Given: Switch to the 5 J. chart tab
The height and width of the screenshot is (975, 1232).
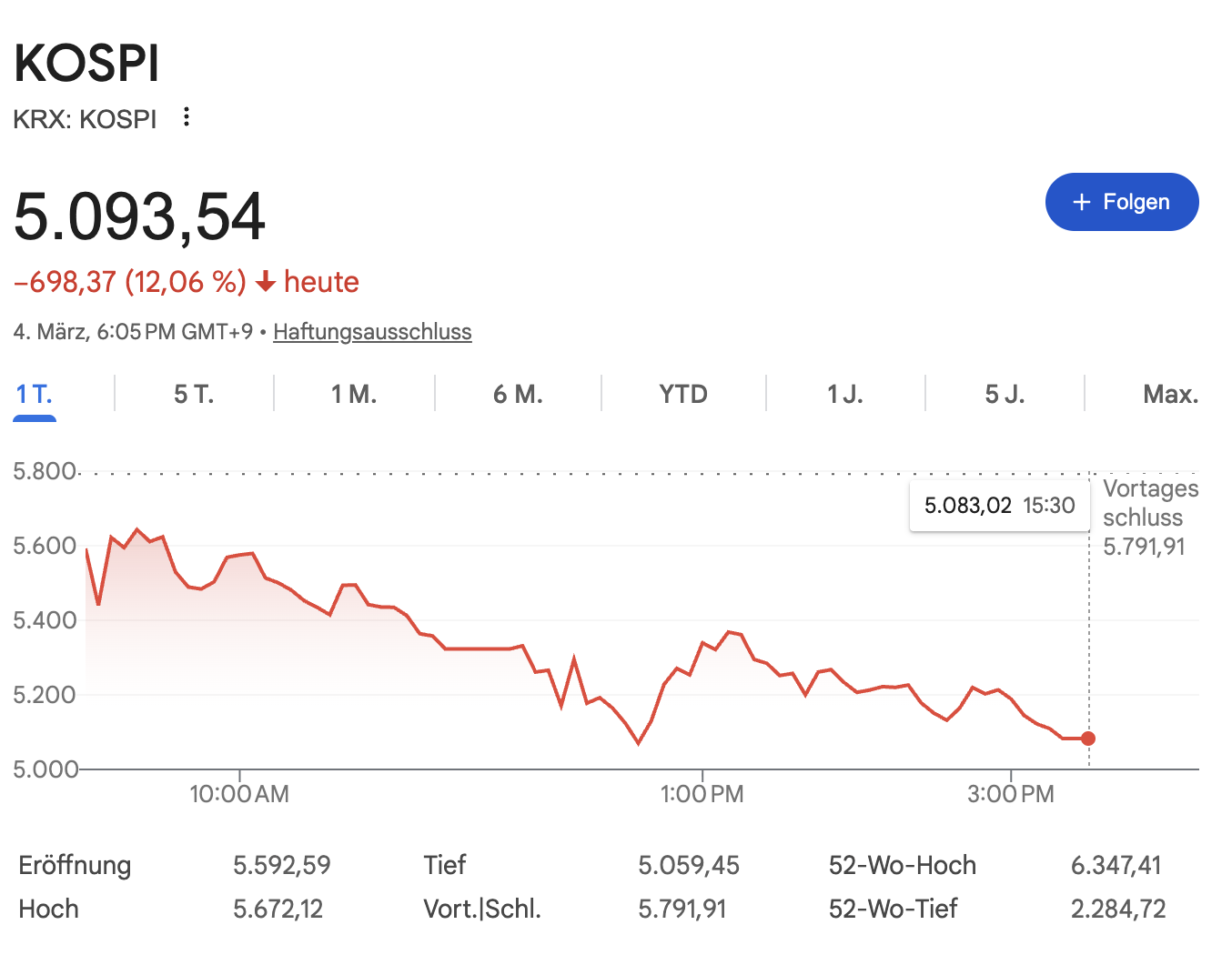Looking at the screenshot, I should click(1005, 395).
